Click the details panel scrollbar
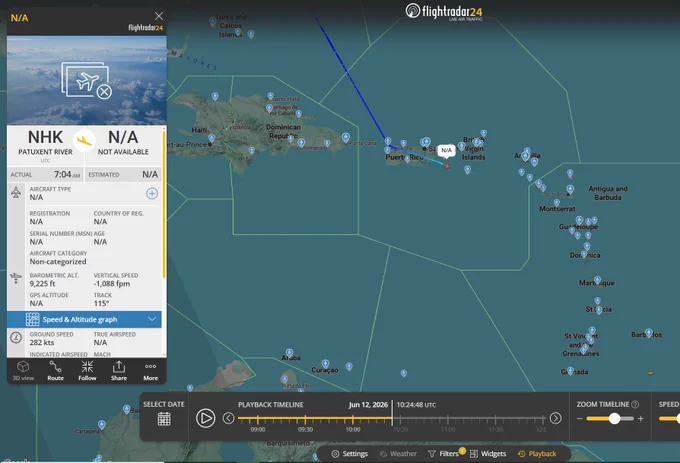The height and width of the screenshot is (463, 680). (x=164, y=204)
